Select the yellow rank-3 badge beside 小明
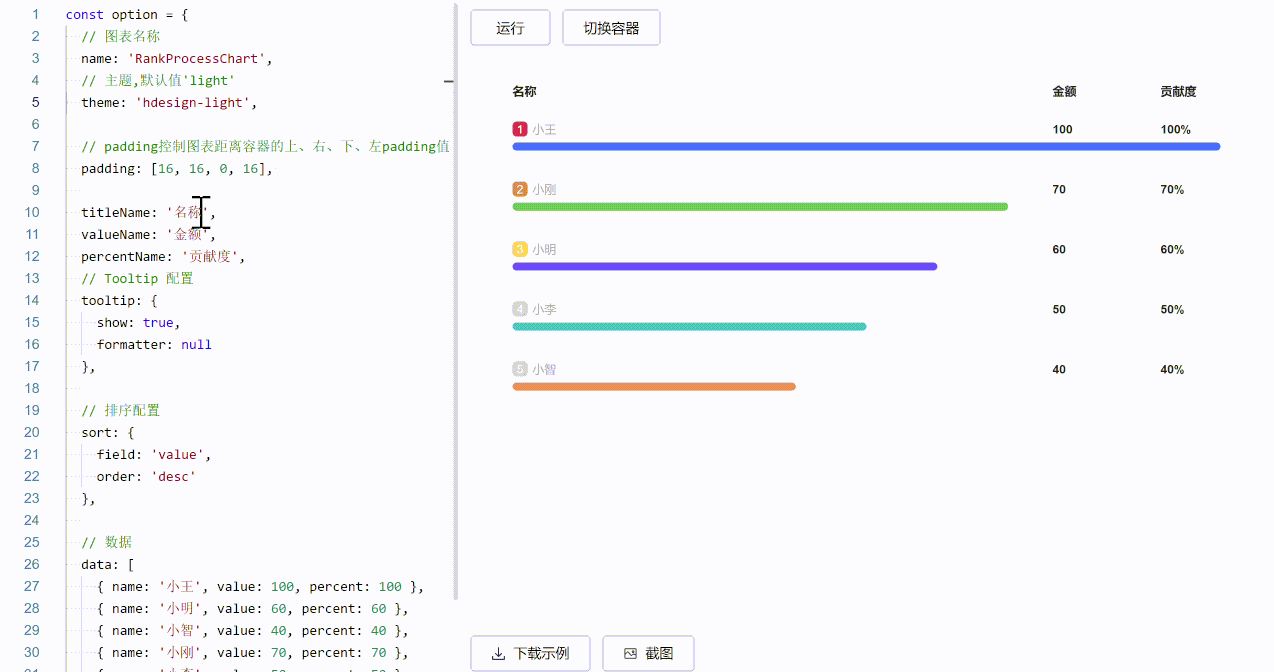Viewport: 1274px width, 672px height. coord(519,249)
